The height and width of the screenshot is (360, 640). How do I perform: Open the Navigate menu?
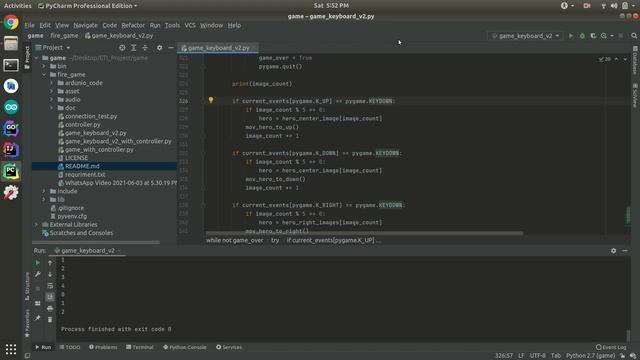85,25
